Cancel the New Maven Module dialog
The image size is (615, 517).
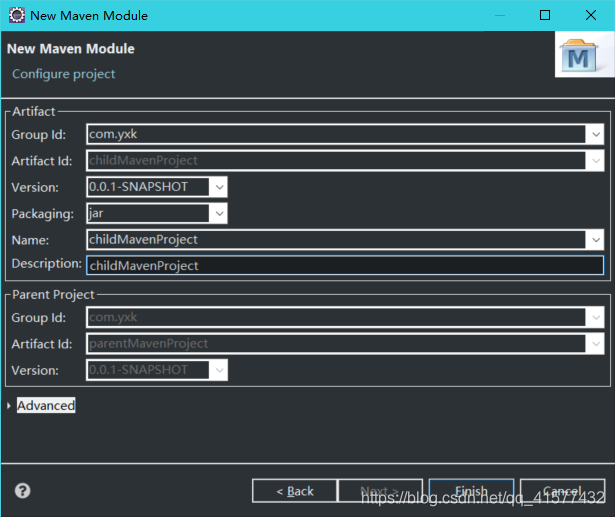[562, 491]
